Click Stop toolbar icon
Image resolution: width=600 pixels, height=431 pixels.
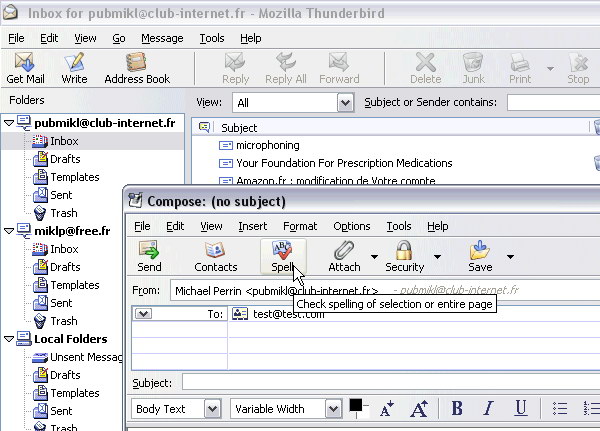click(x=578, y=68)
